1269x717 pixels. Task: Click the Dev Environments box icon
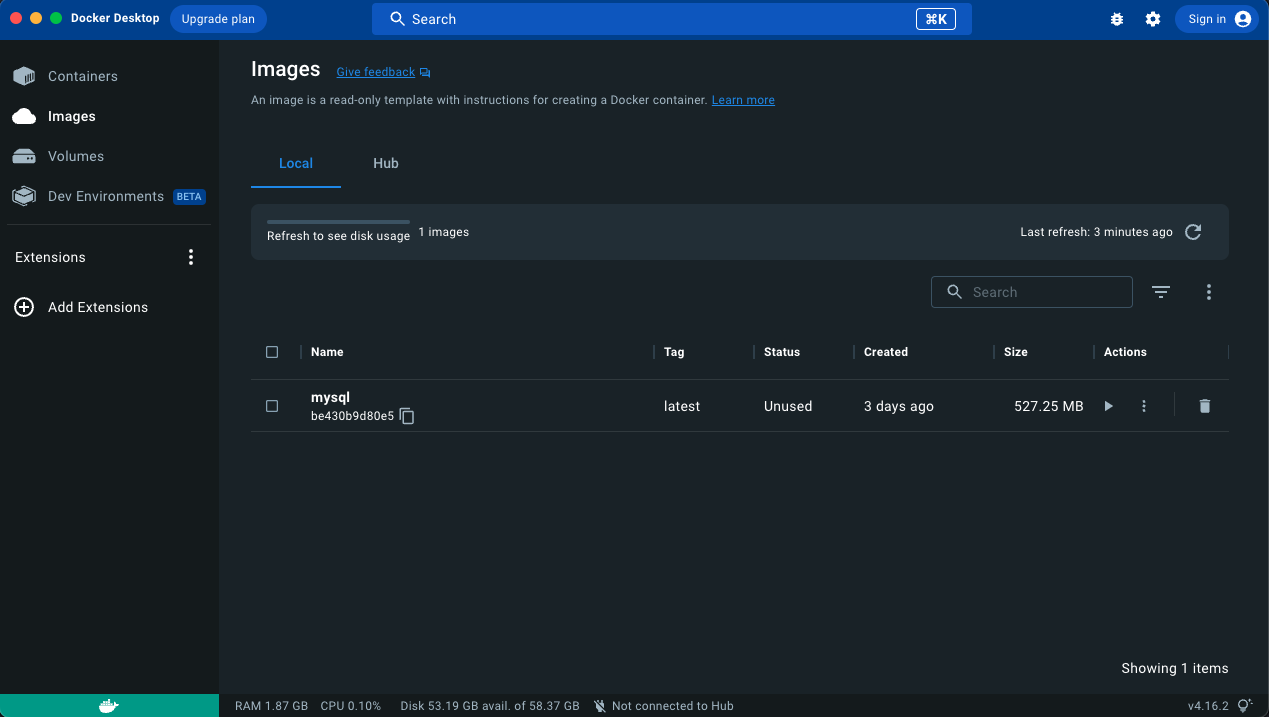click(24, 196)
